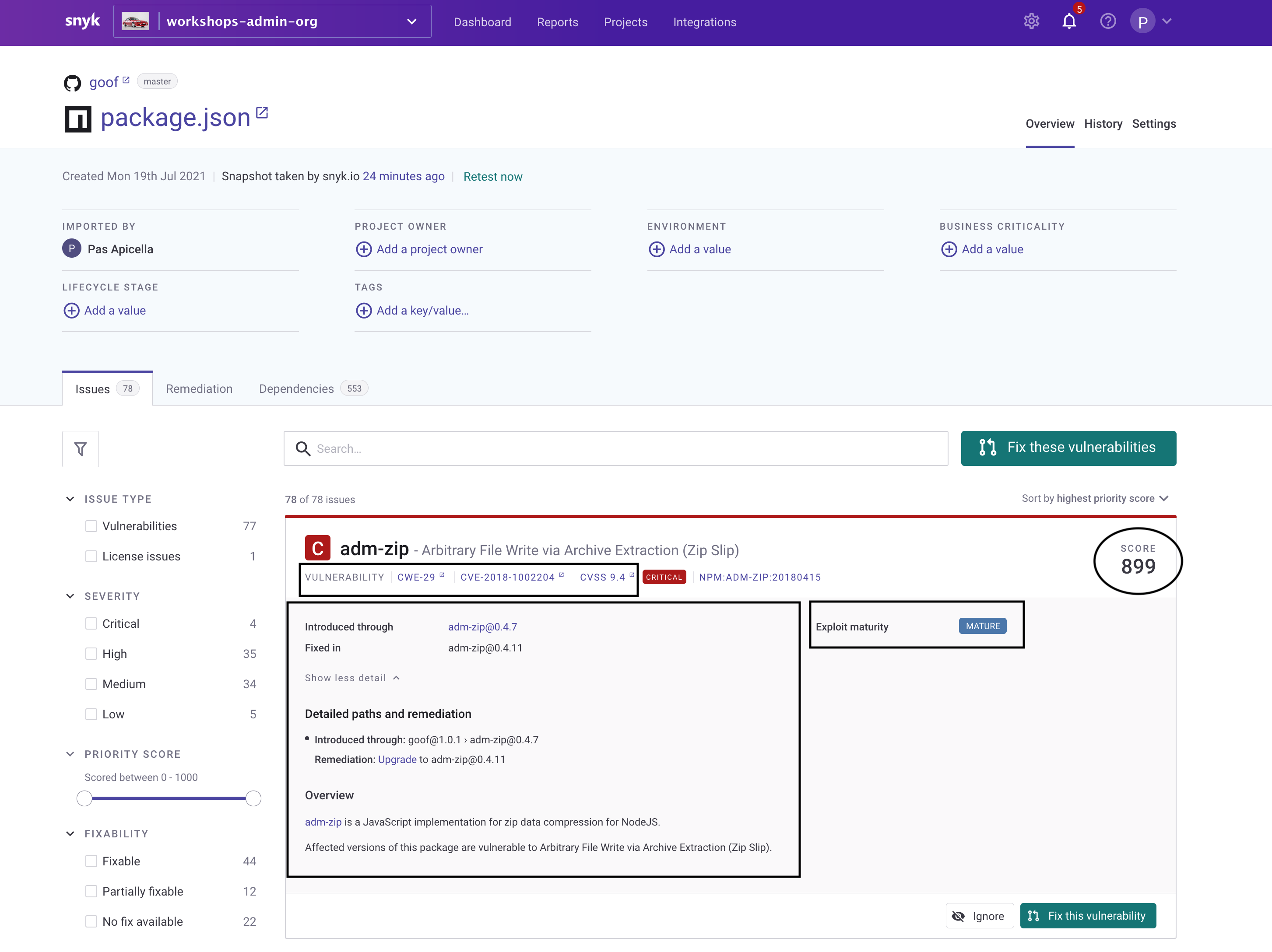
Task: Open Reports in top navigation
Action: [x=557, y=22]
